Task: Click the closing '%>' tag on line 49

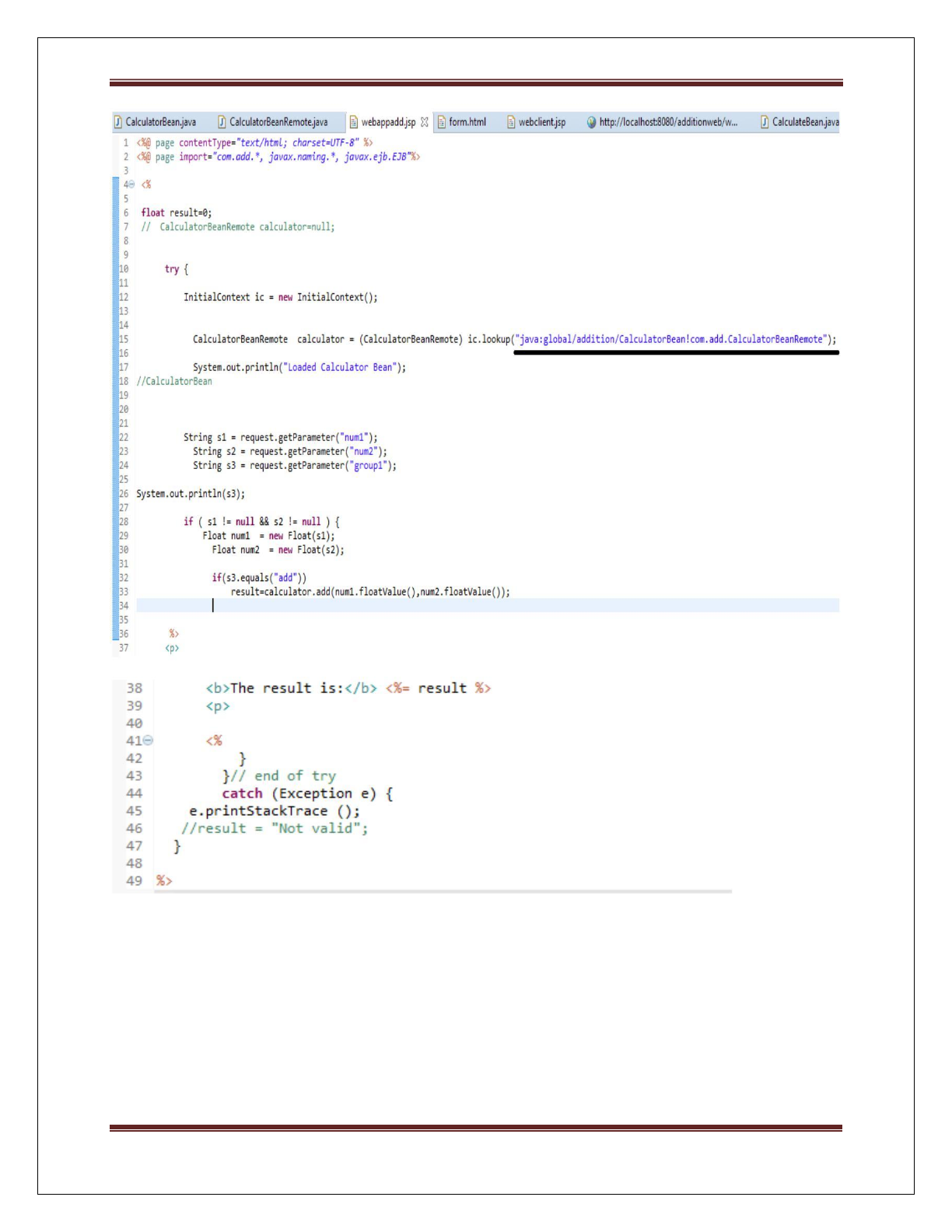Action: tap(164, 881)
